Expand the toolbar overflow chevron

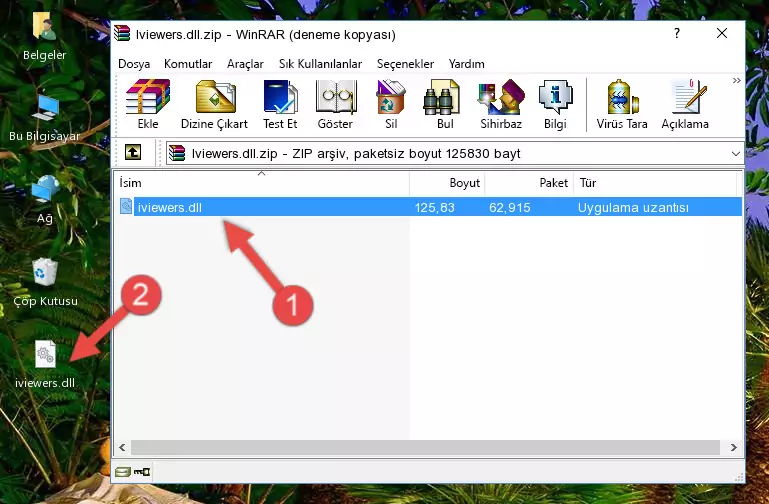[737, 80]
